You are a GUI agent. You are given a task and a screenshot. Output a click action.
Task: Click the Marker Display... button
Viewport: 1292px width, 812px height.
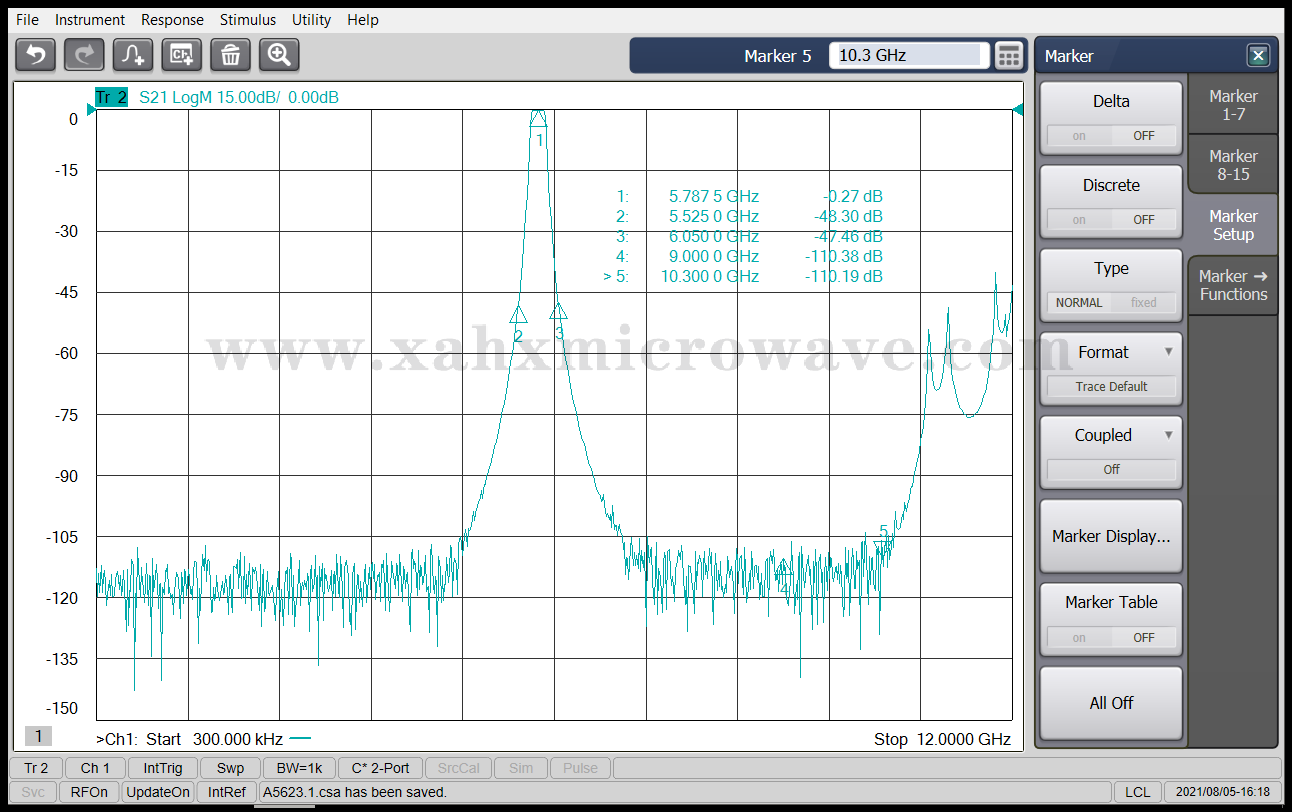tap(1111, 536)
